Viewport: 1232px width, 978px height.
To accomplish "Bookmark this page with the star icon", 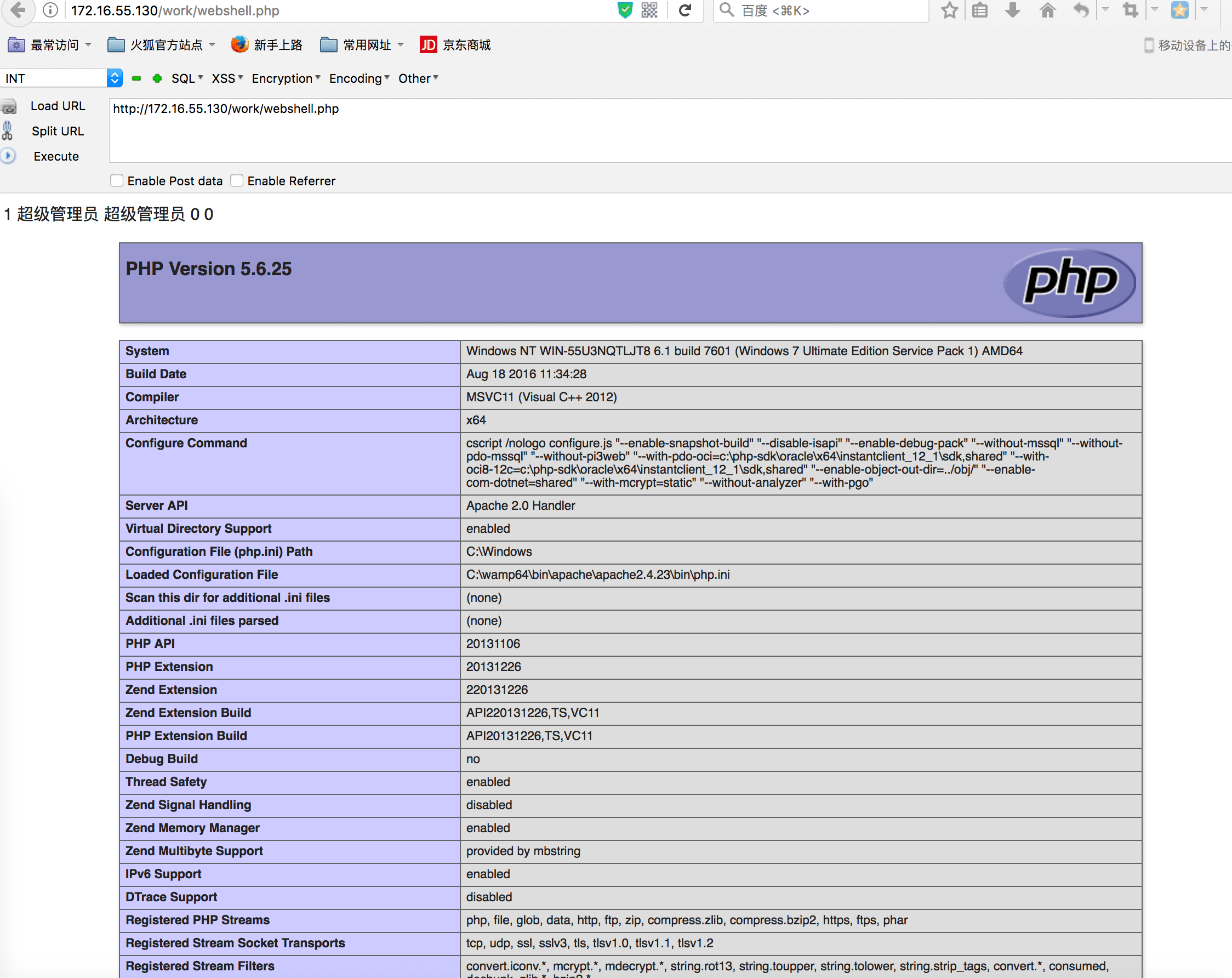I will tap(949, 10).
